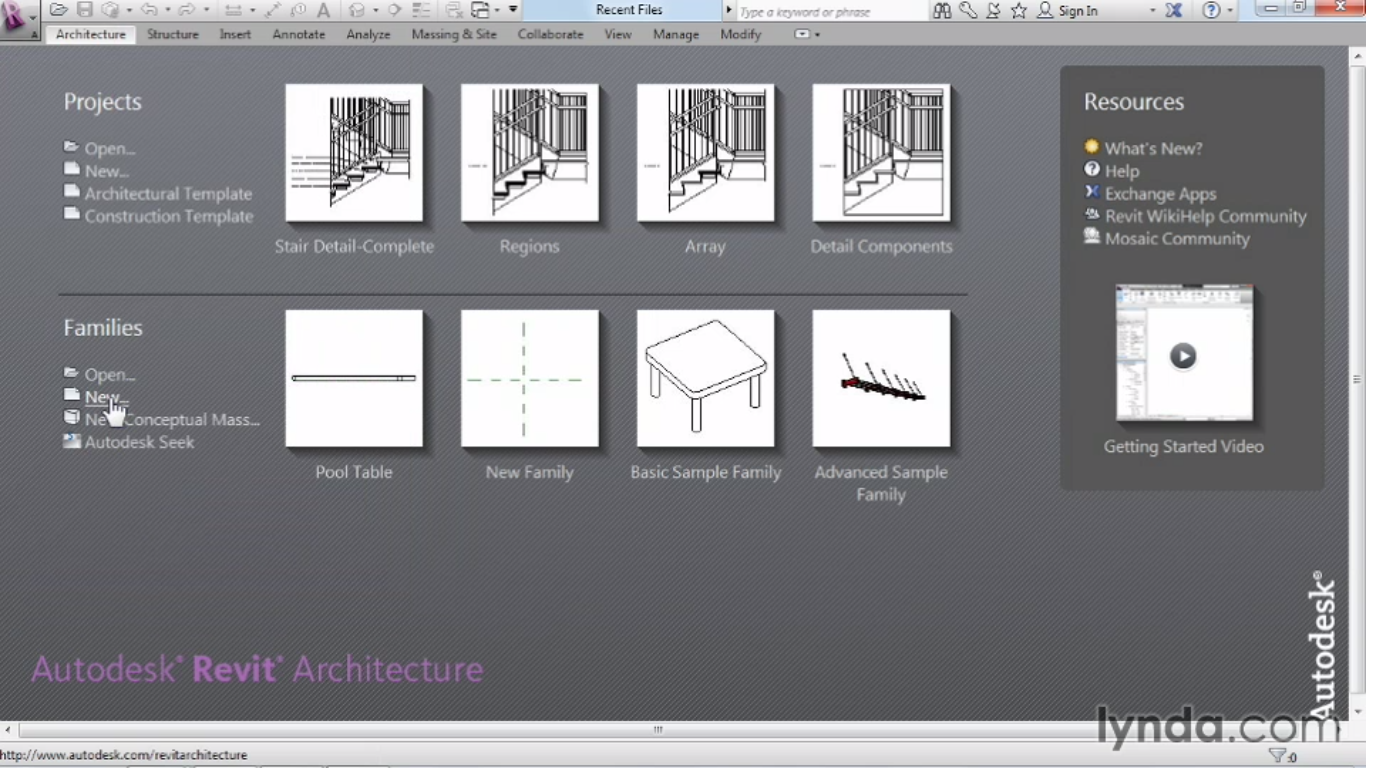This screenshot has width=1394, height=768.
Task: Switch to the View tab
Action: pos(618,34)
